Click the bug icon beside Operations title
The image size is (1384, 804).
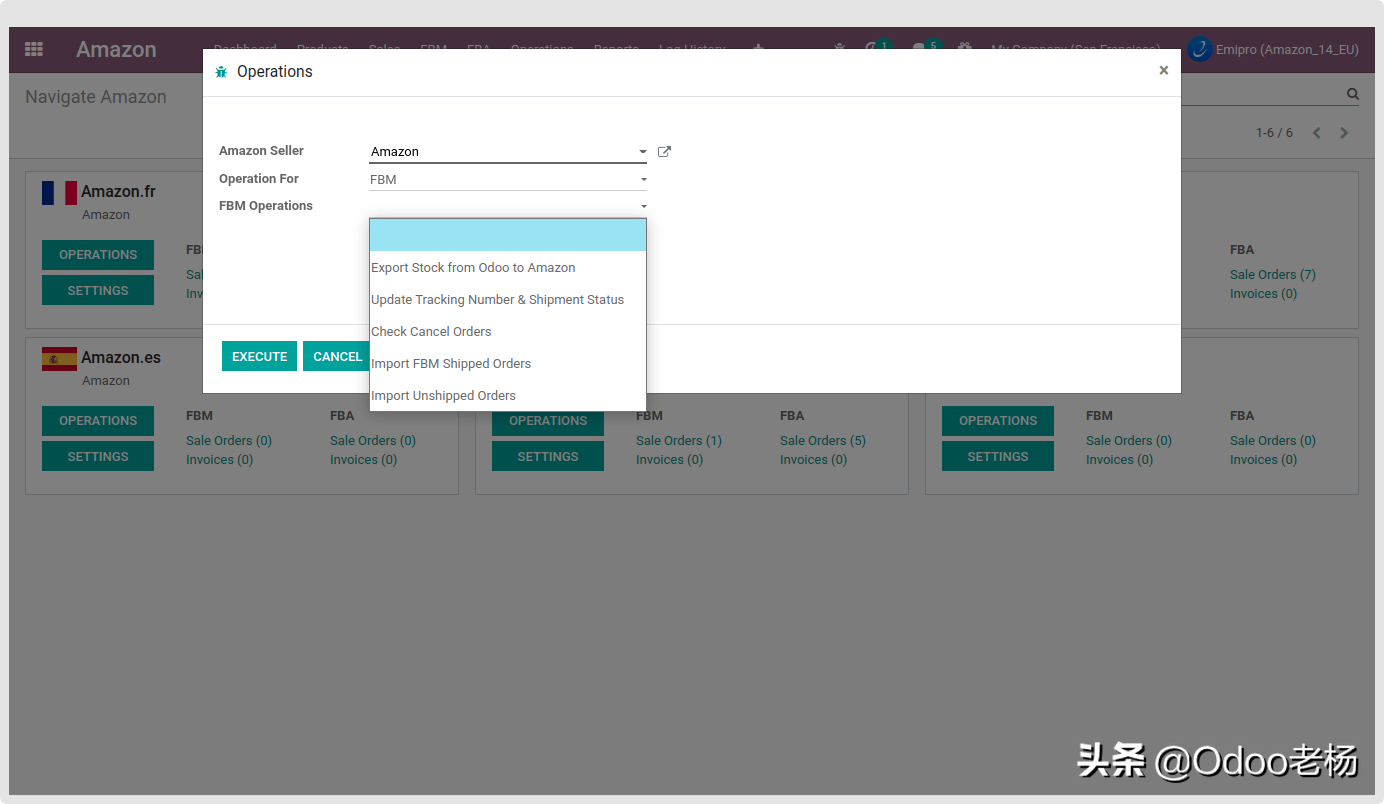click(x=222, y=72)
